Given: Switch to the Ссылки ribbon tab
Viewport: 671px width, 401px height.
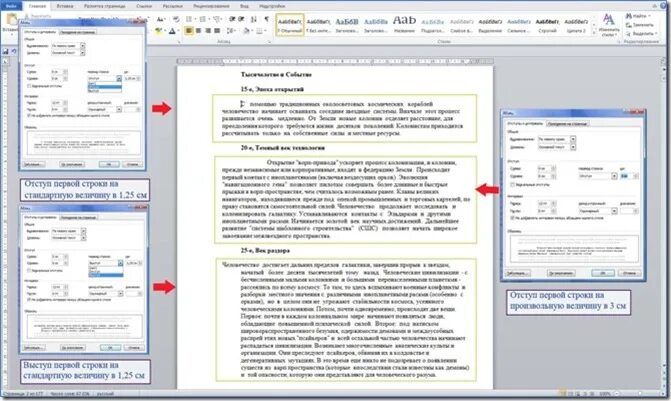Looking at the screenshot, I should (144, 6).
